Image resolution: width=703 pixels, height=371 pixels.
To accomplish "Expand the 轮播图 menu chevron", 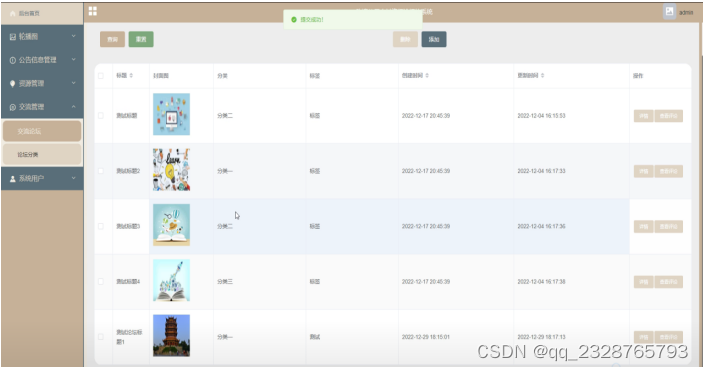I will click(74, 36).
